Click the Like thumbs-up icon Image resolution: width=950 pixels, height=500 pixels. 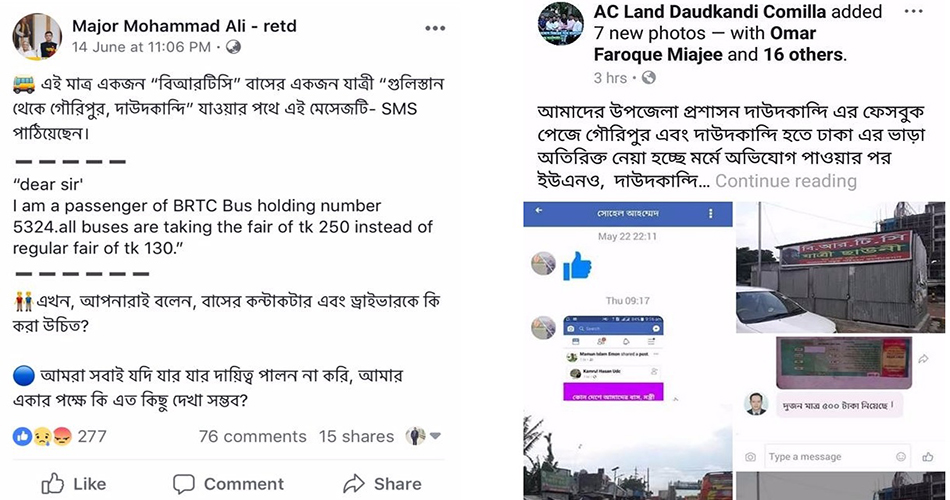(53, 484)
